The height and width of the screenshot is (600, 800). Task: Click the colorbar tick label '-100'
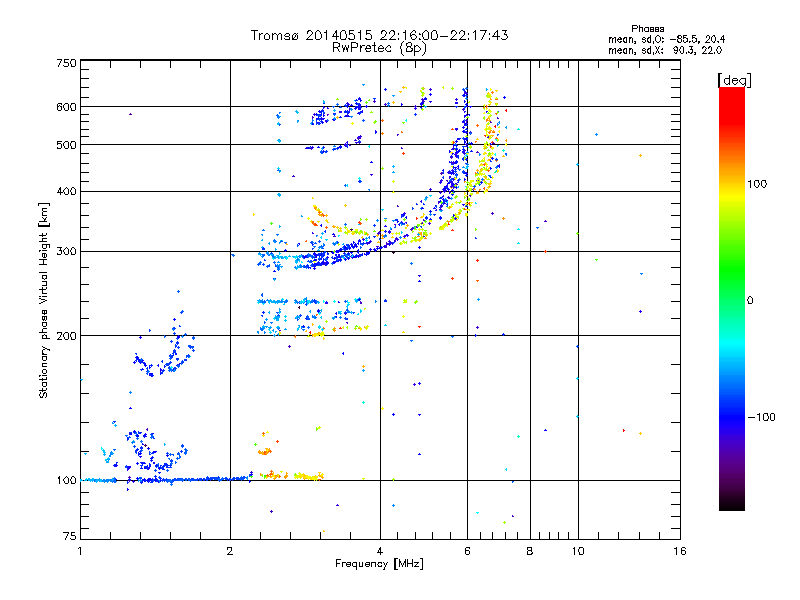pos(761,417)
